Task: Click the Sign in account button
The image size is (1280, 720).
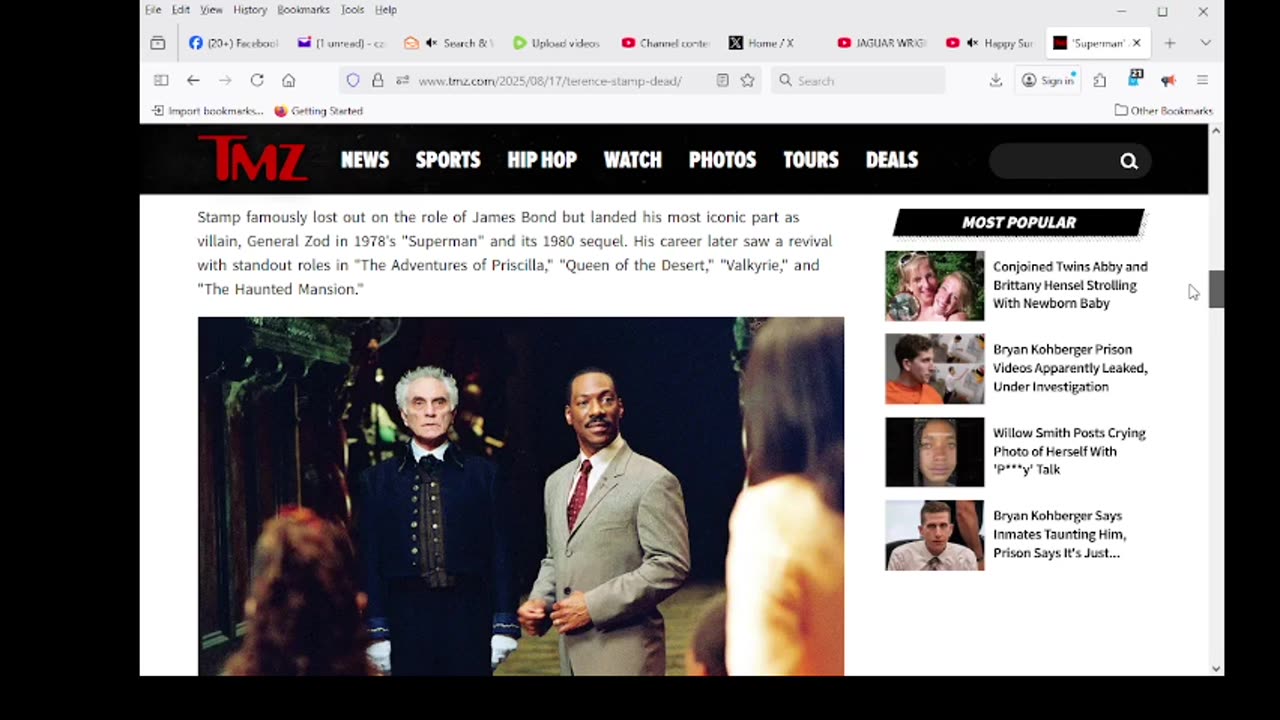Action: click(1048, 81)
